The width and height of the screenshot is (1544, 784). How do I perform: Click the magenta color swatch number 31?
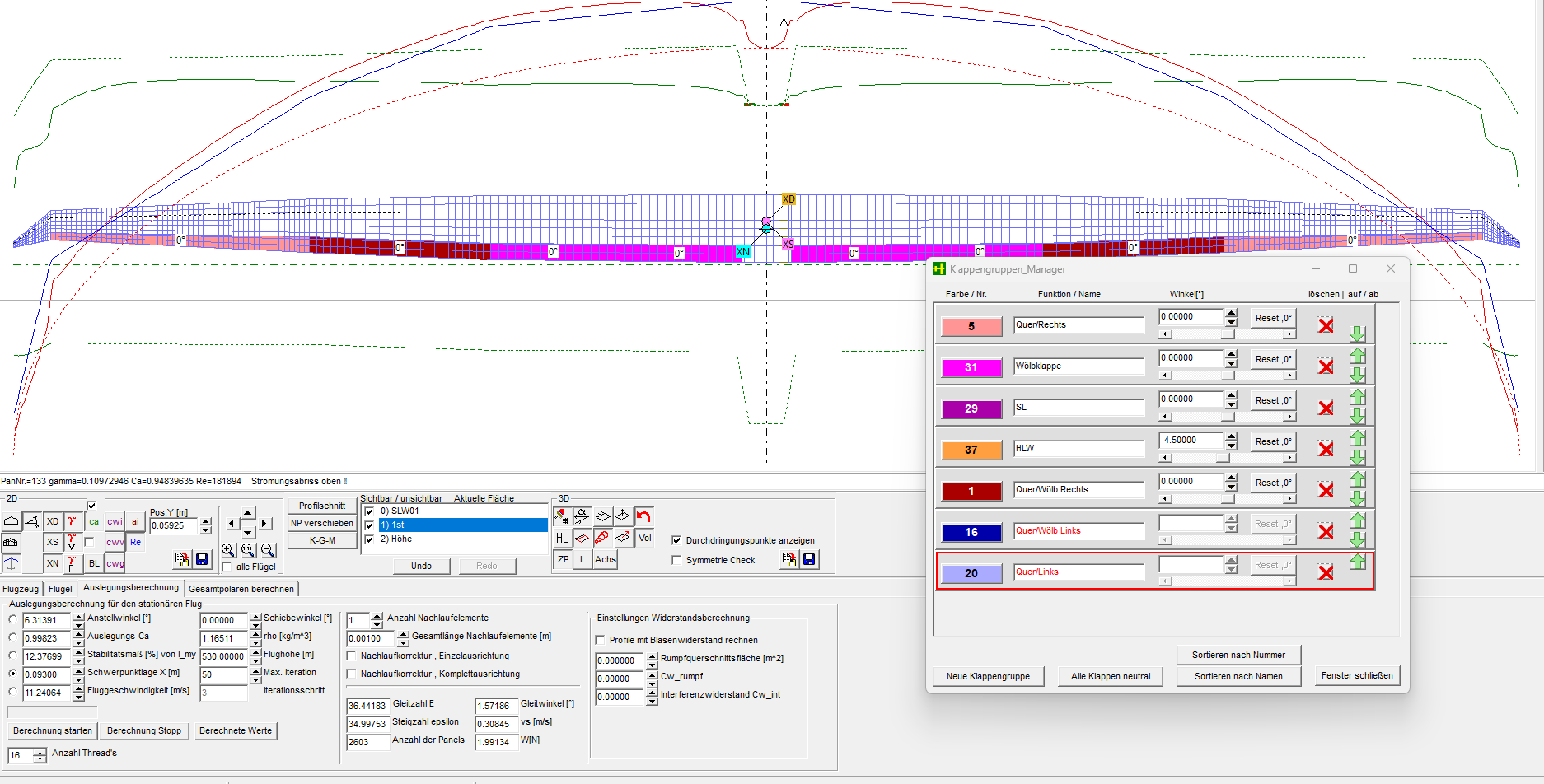[x=971, y=367]
